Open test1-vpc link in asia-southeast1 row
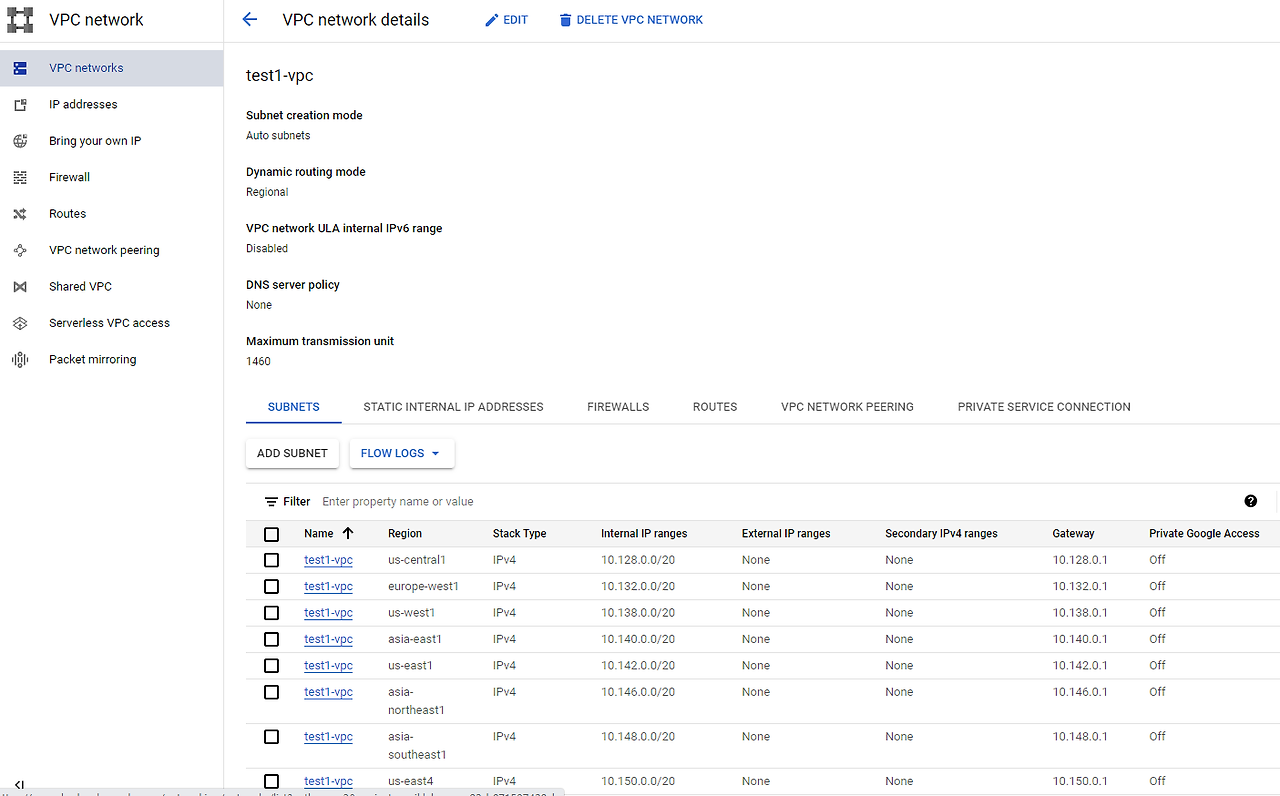The width and height of the screenshot is (1280, 796). 328,737
